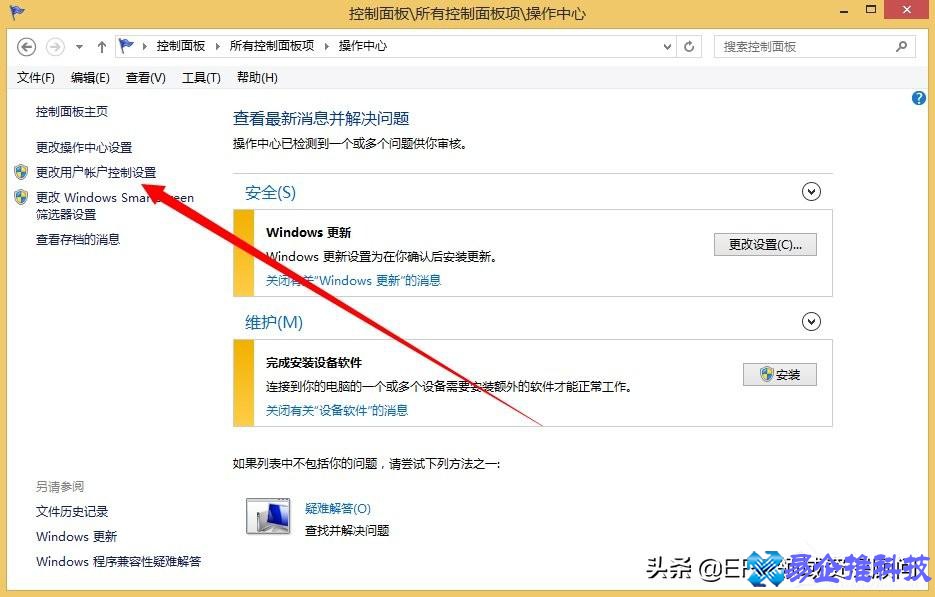Click the shield icon beside 更改 Windows SmartScreen 筛选设置
This screenshot has height=597, width=935.
[x=20, y=197]
